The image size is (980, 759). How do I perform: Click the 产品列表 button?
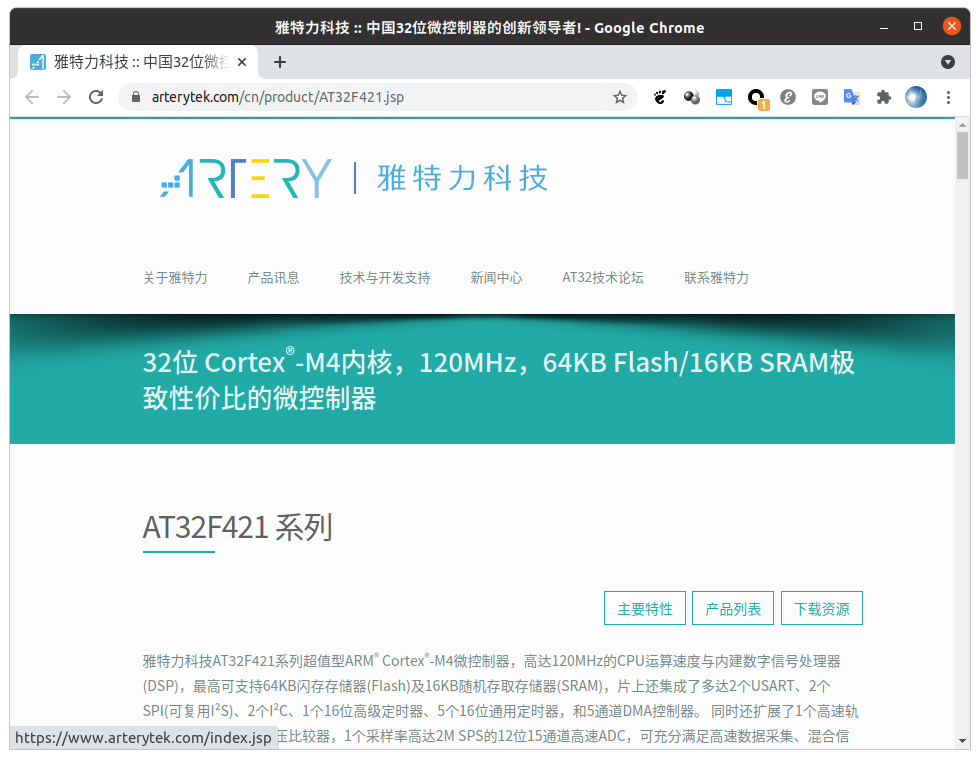click(x=733, y=608)
